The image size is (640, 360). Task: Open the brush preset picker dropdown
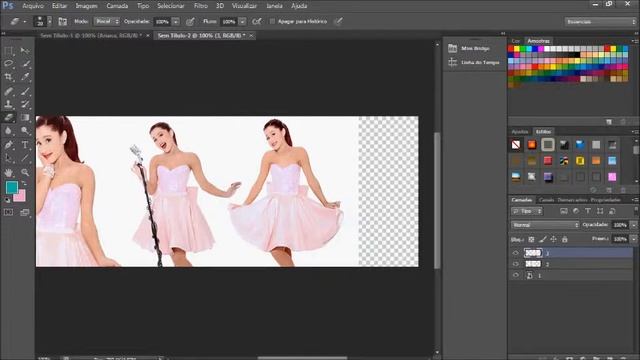pos(49,21)
